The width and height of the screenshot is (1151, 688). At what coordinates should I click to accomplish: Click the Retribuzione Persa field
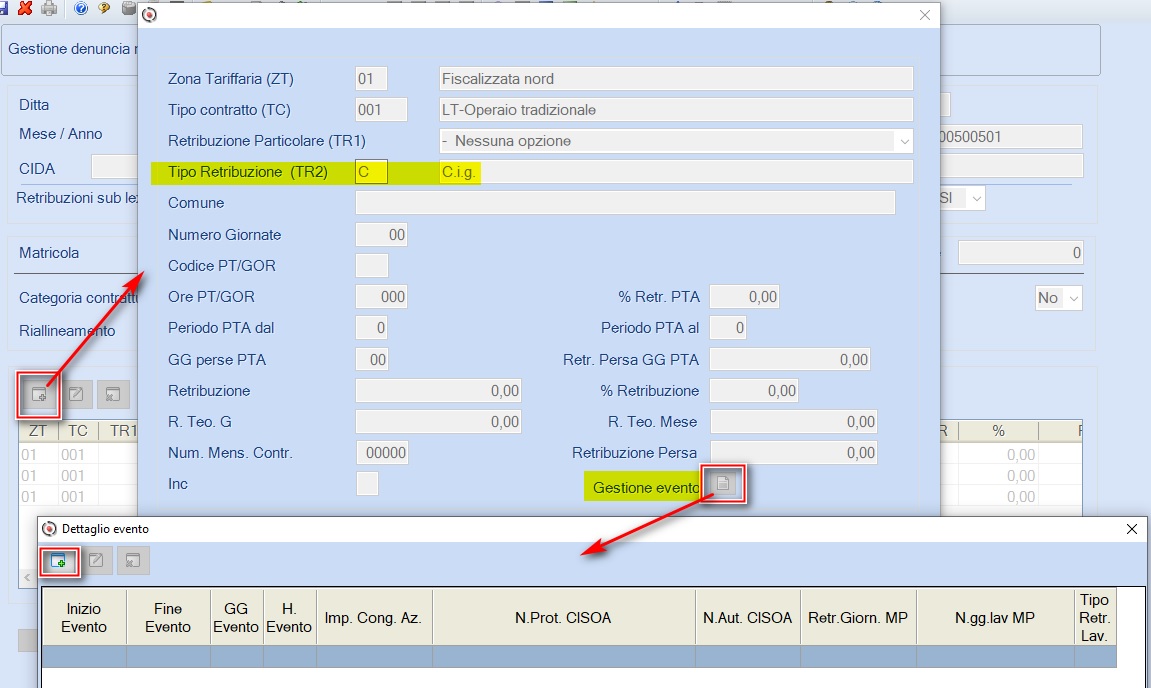[794, 452]
